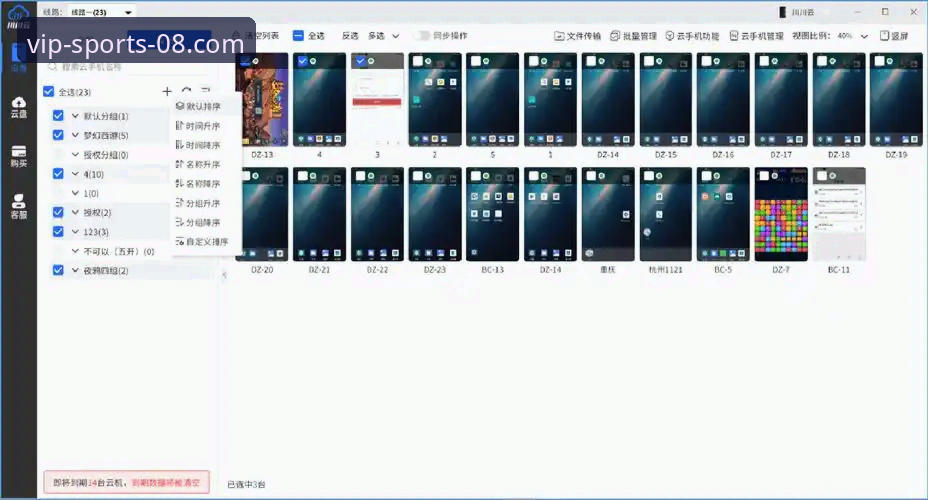Open the 线路 line selection dropdown
Viewport: 928px width, 500px height.
pyautogui.click(x=101, y=12)
